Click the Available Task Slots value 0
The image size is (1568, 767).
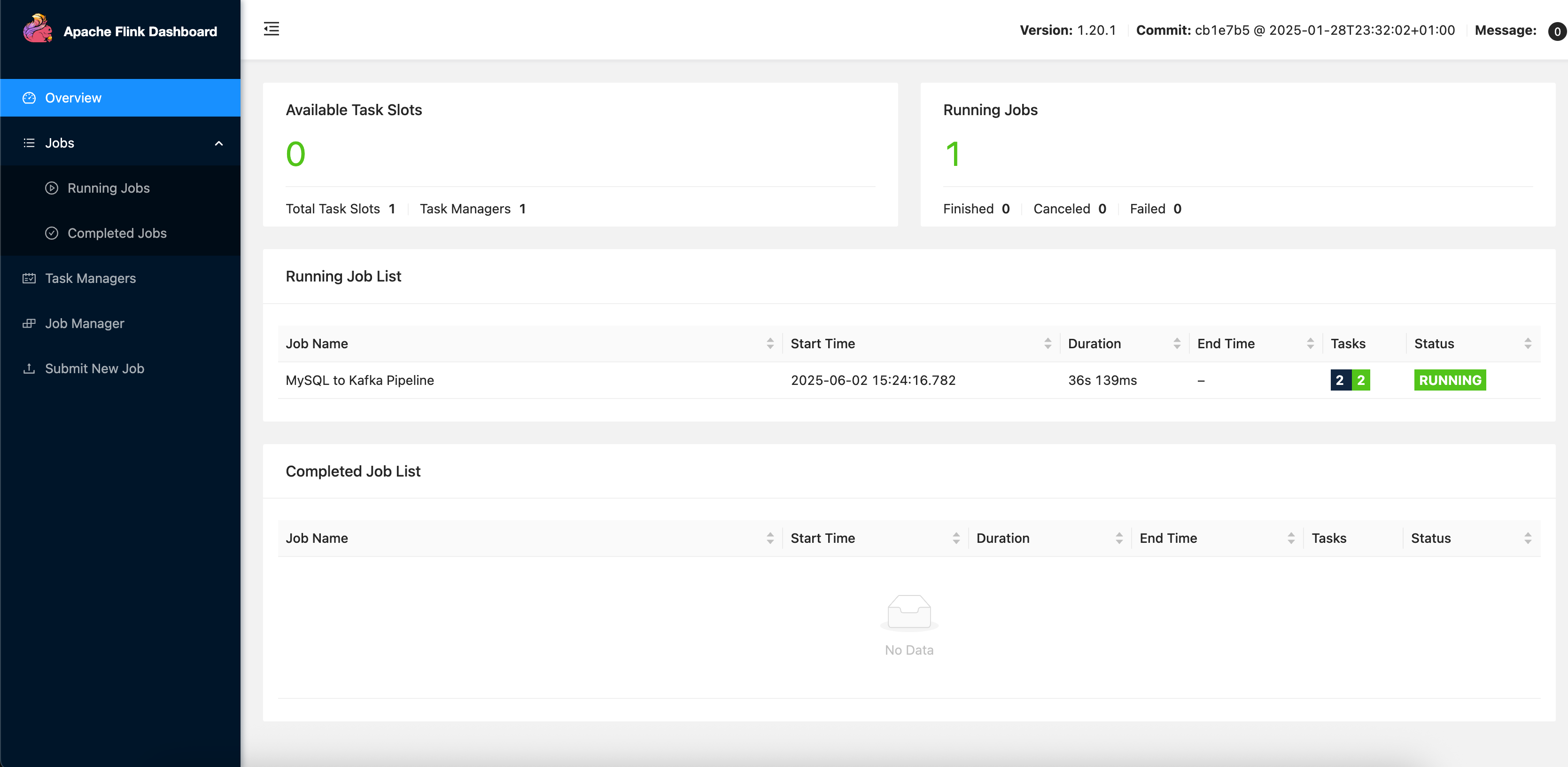pos(296,154)
